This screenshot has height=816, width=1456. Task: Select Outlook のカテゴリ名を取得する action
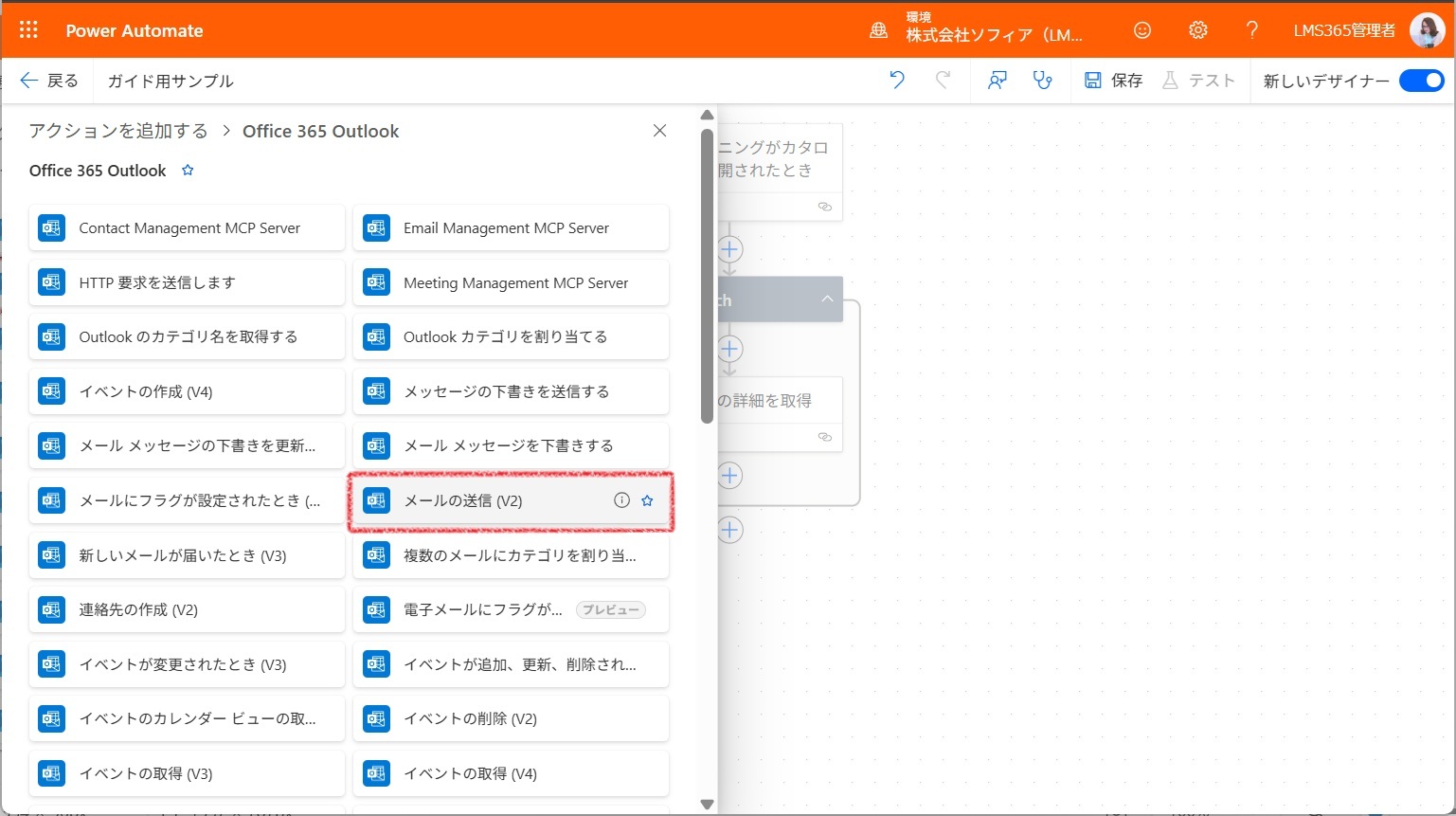coord(187,336)
